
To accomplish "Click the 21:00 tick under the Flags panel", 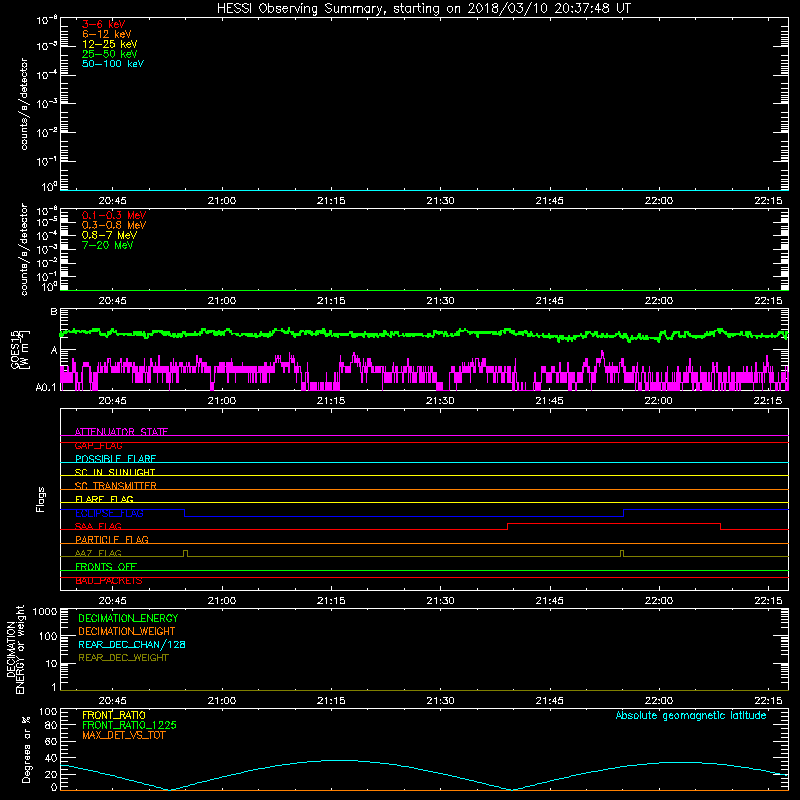I will pos(222,601).
